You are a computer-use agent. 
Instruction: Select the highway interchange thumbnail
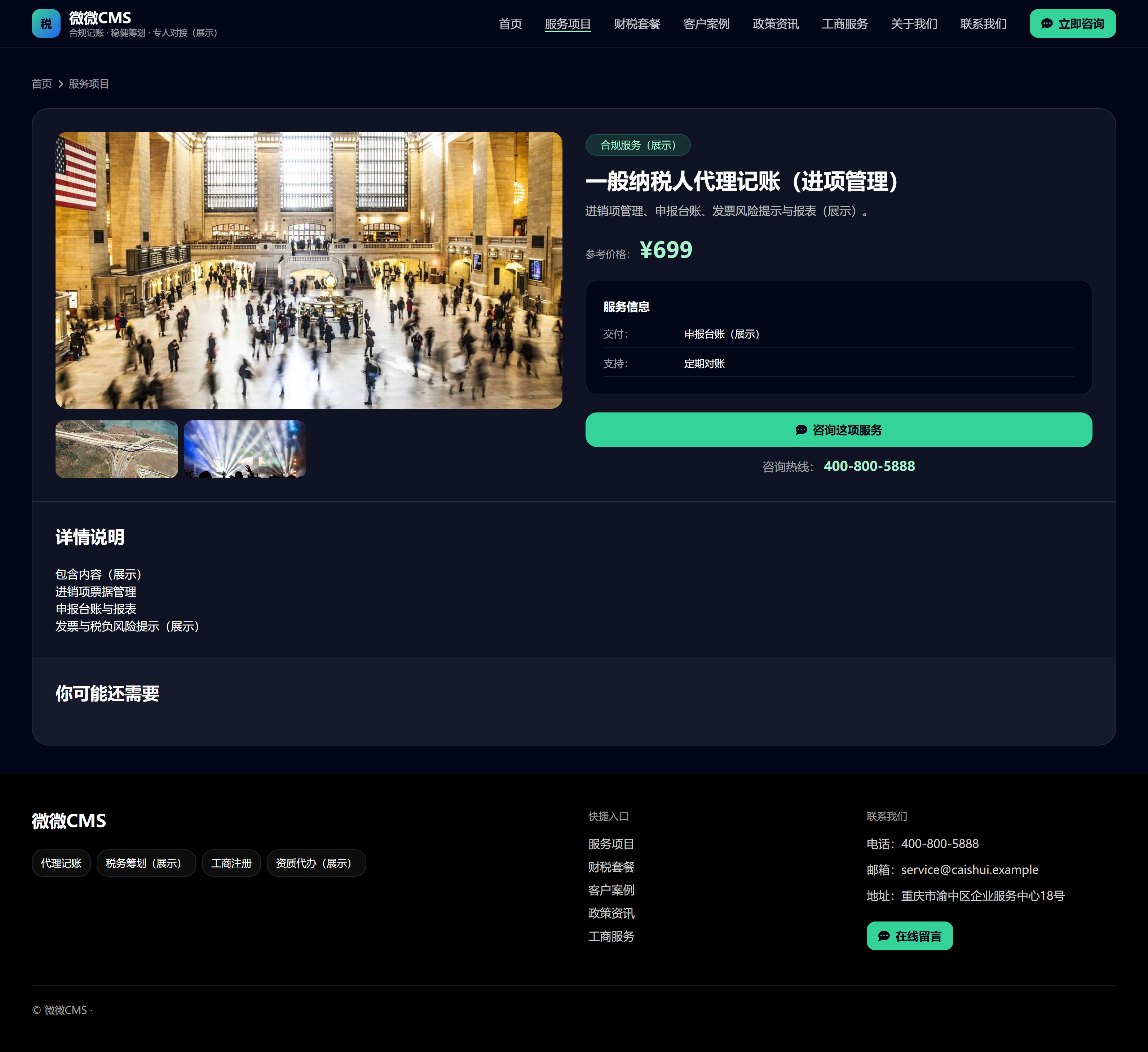(117, 449)
